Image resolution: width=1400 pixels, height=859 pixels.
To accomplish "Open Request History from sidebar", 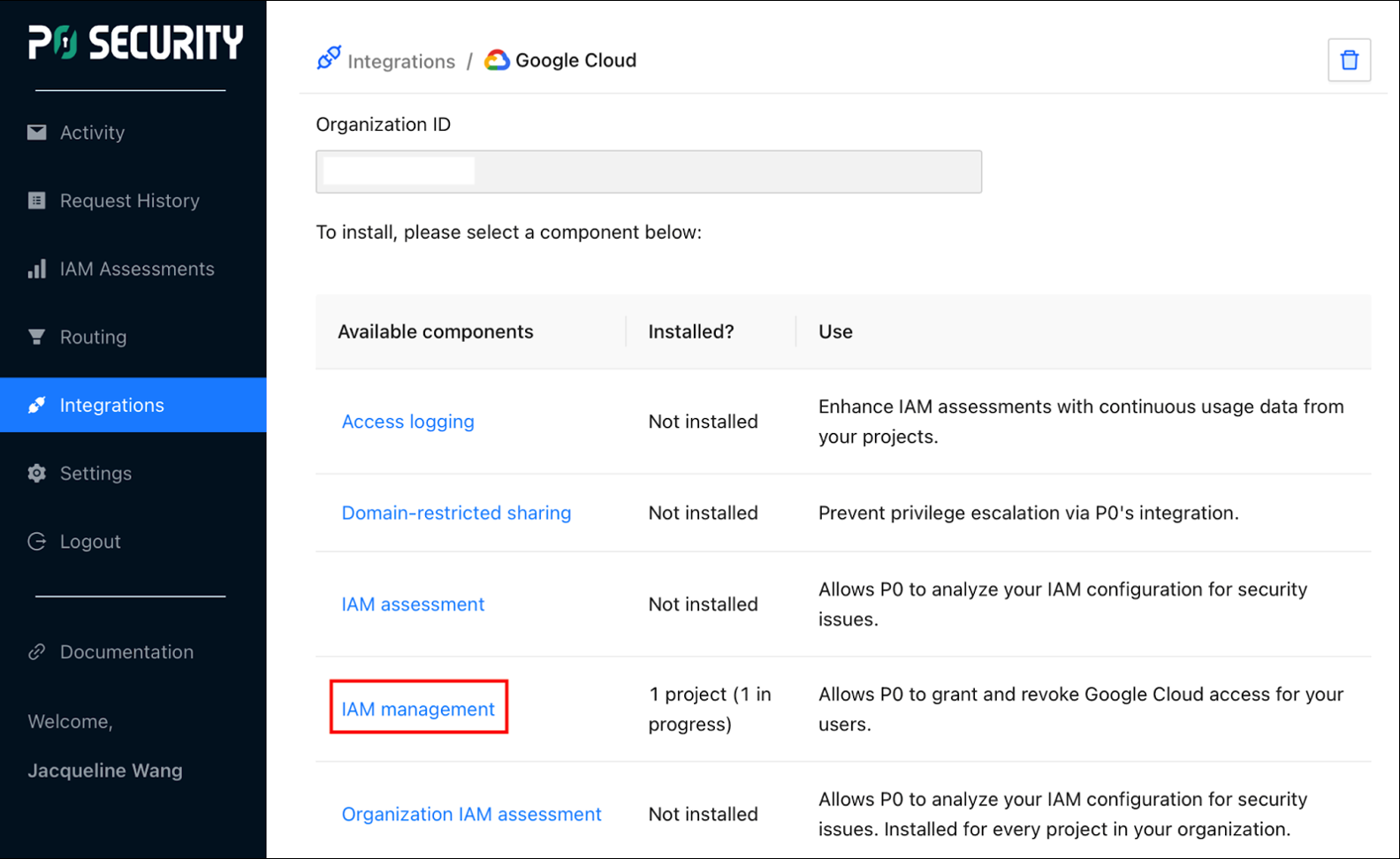I will pos(129,201).
